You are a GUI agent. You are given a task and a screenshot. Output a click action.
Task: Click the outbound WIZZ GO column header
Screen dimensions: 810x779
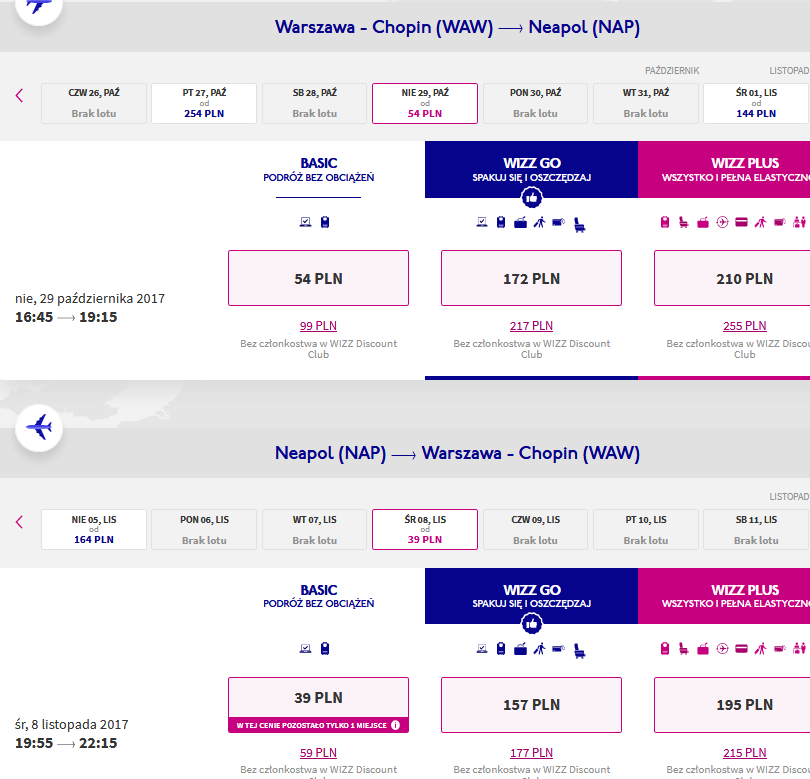click(532, 169)
